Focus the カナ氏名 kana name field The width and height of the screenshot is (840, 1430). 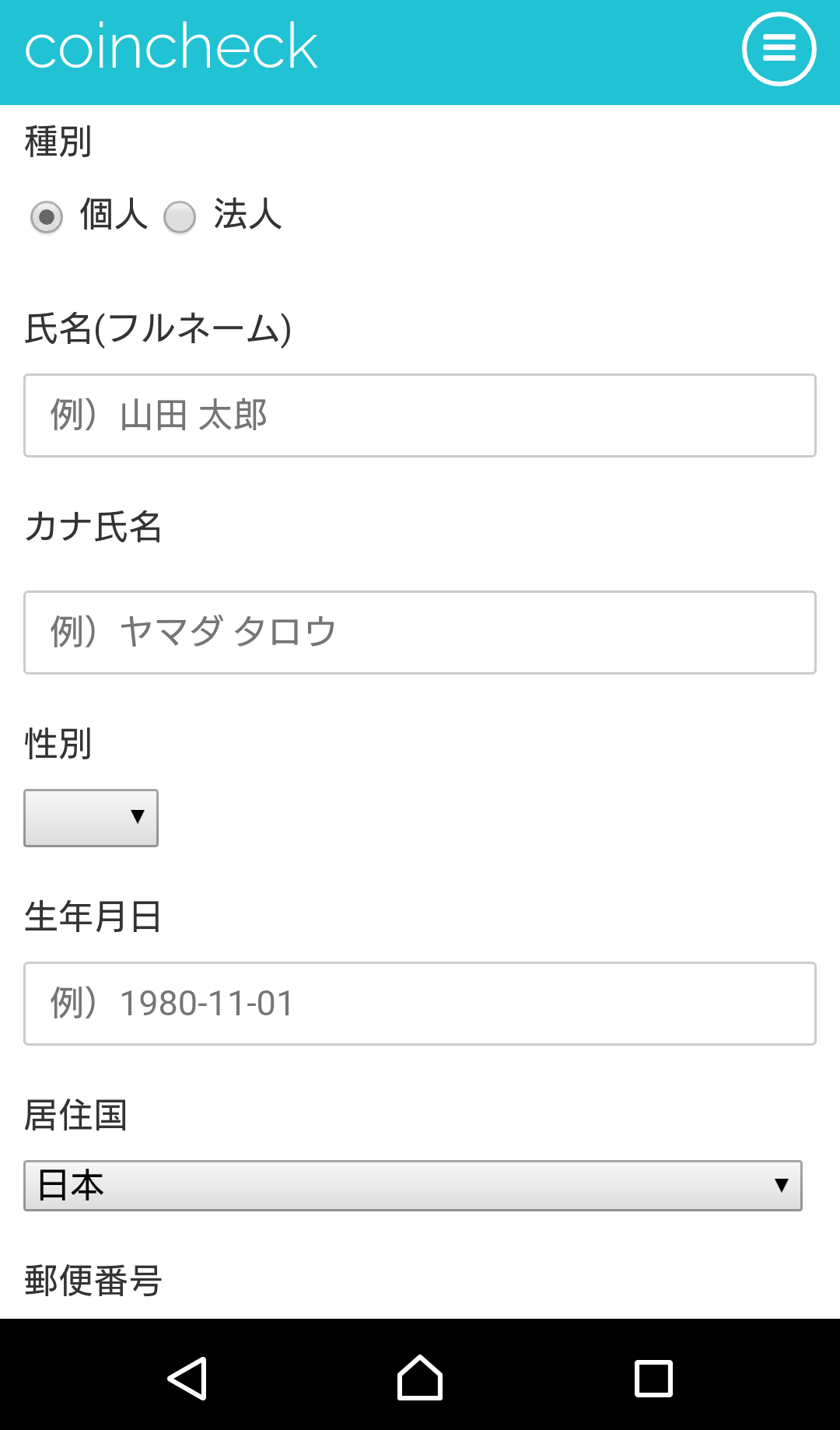point(420,633)
